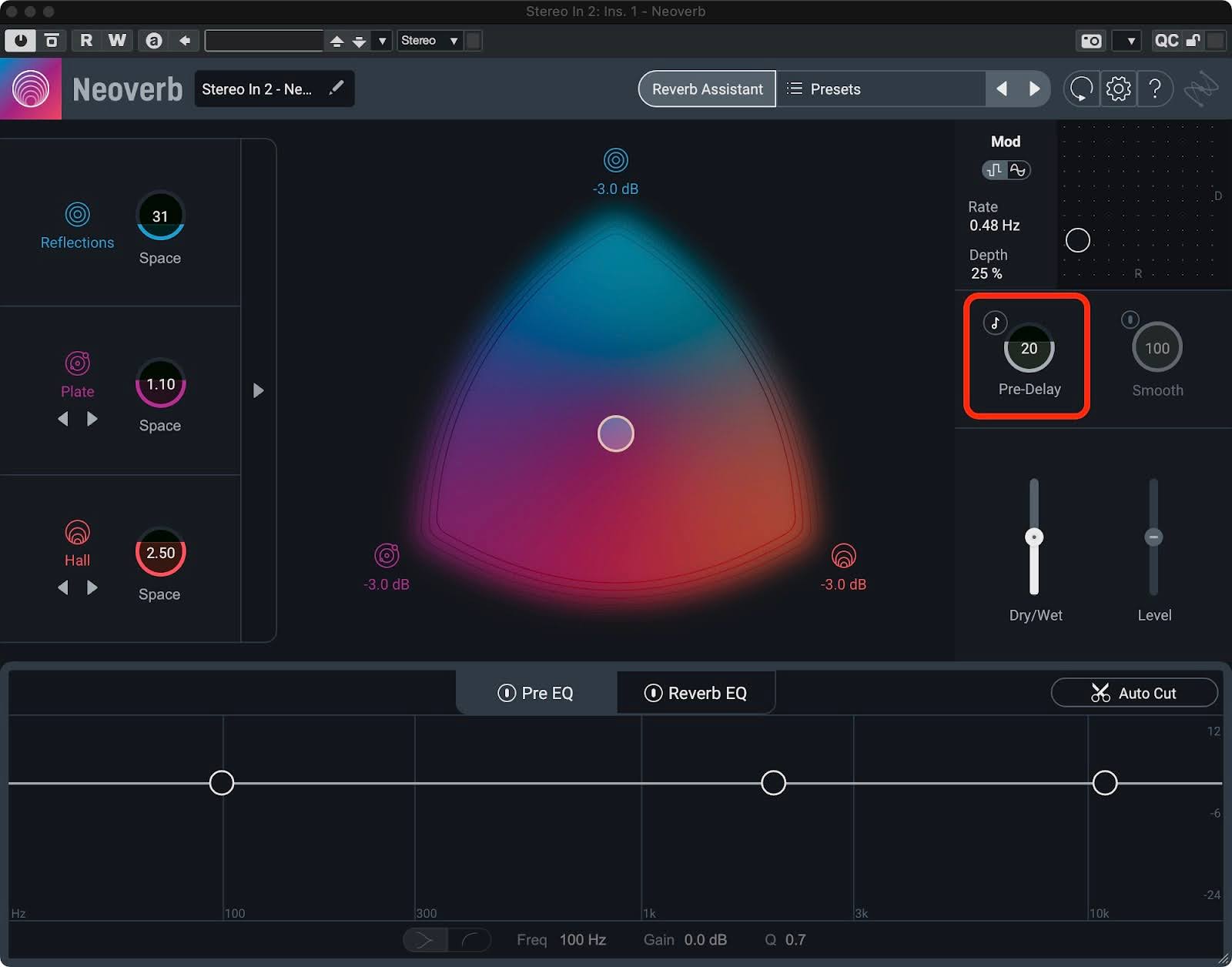Image resolution: width=1232 pixels, height=967 pixels.
Task: Select the 100 Hz EQ node
Action: point(222,783)
